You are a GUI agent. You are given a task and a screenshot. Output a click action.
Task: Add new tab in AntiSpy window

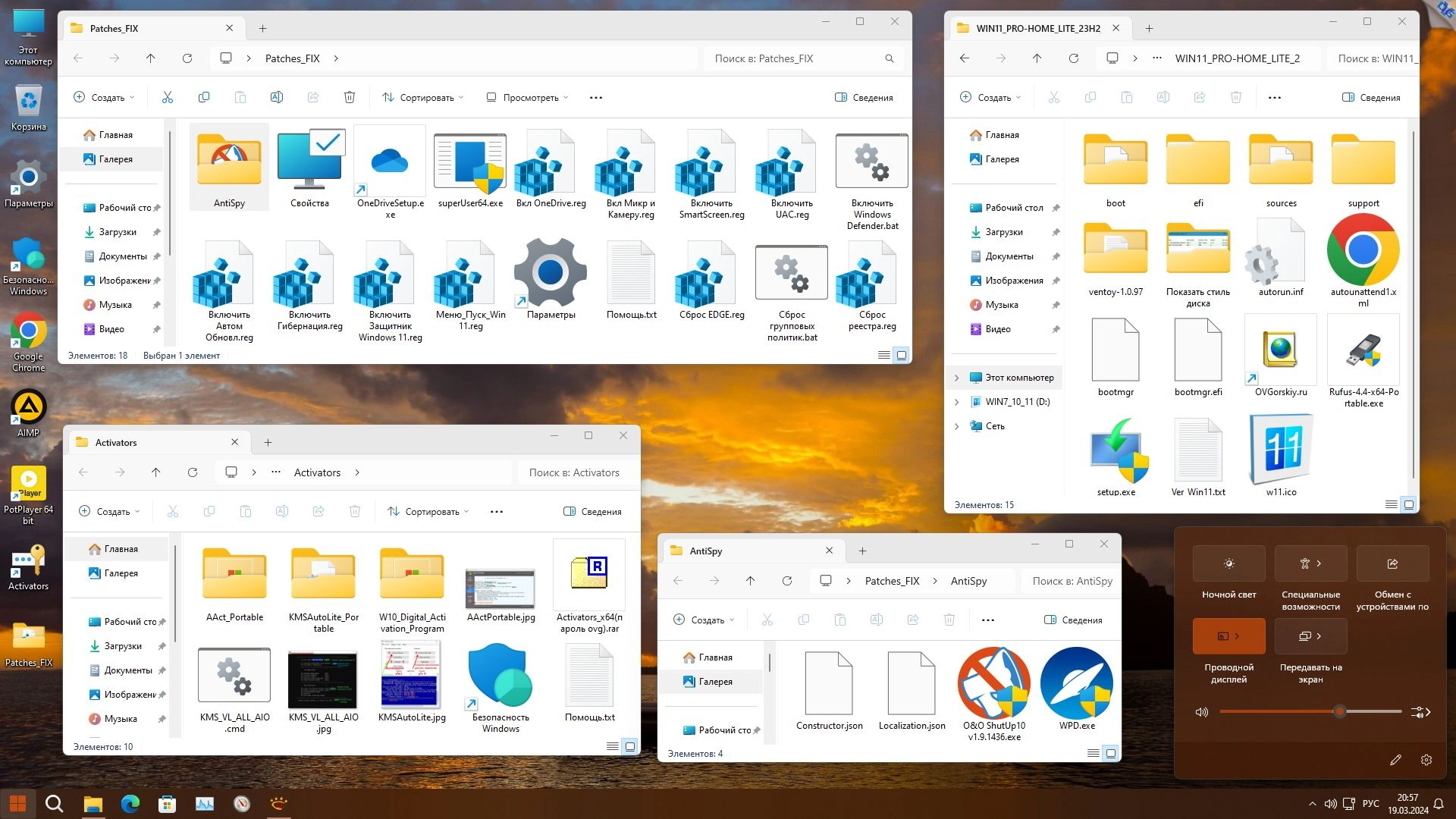tap(862, 551)
